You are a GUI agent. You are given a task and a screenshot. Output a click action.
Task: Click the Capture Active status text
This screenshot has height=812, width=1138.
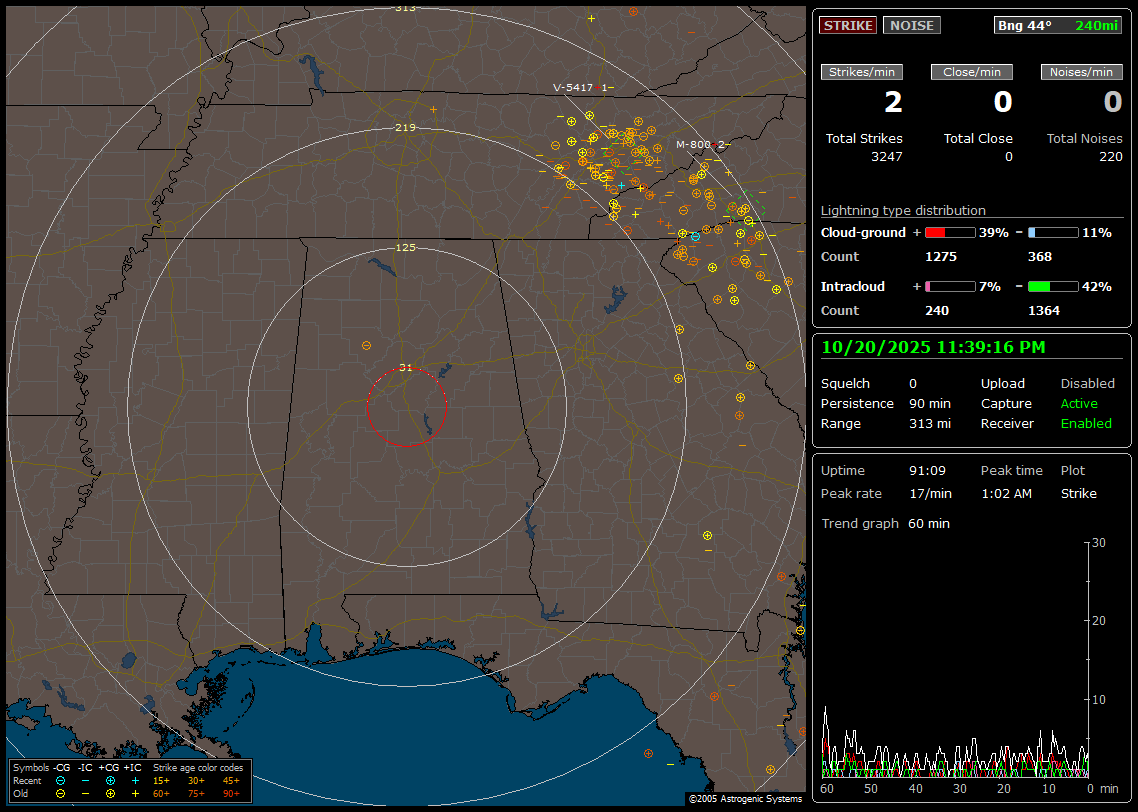[x=1078, y=404]
